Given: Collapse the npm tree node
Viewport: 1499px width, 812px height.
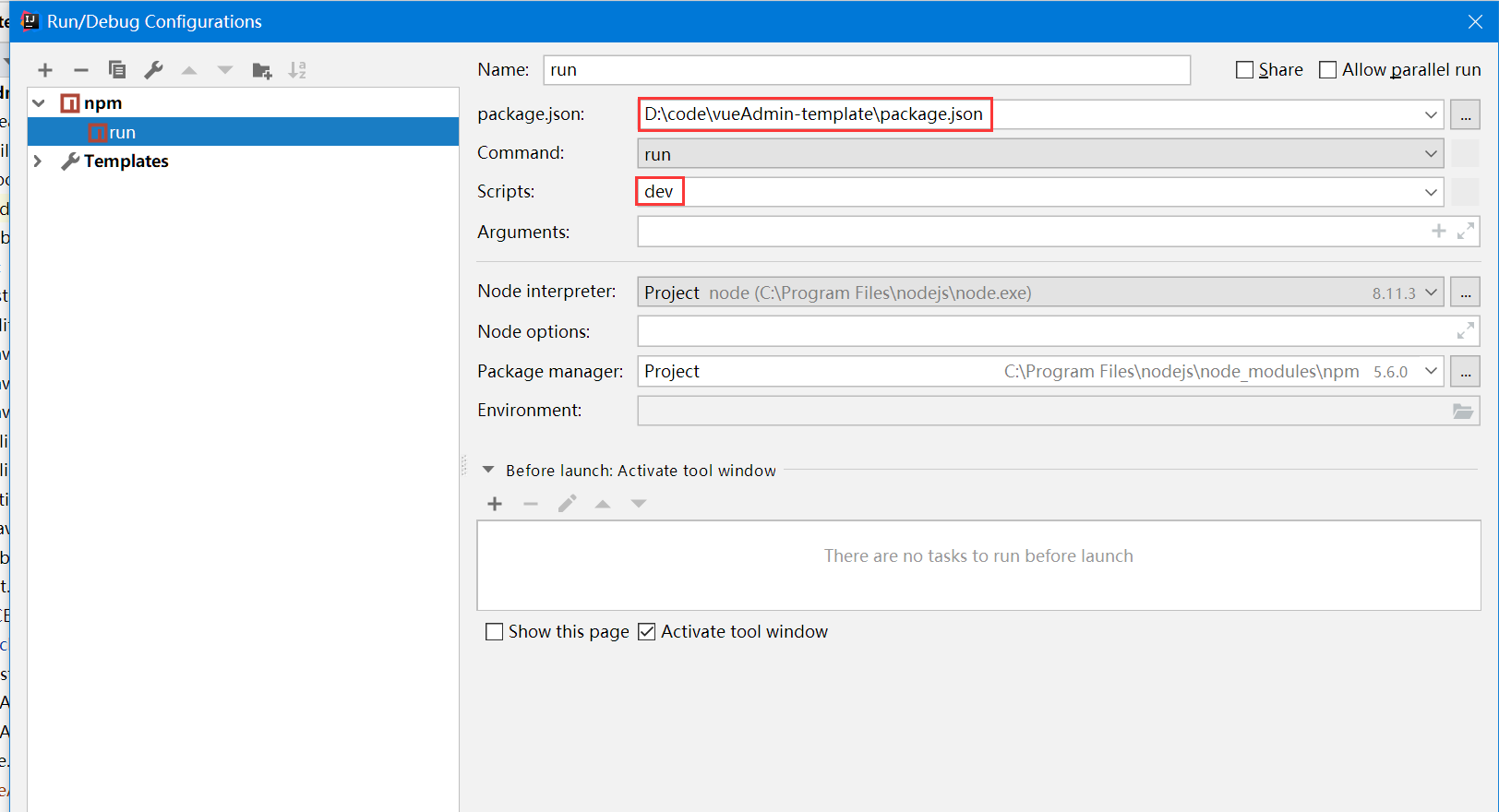Looking at the screenshot, I should 39,103.
